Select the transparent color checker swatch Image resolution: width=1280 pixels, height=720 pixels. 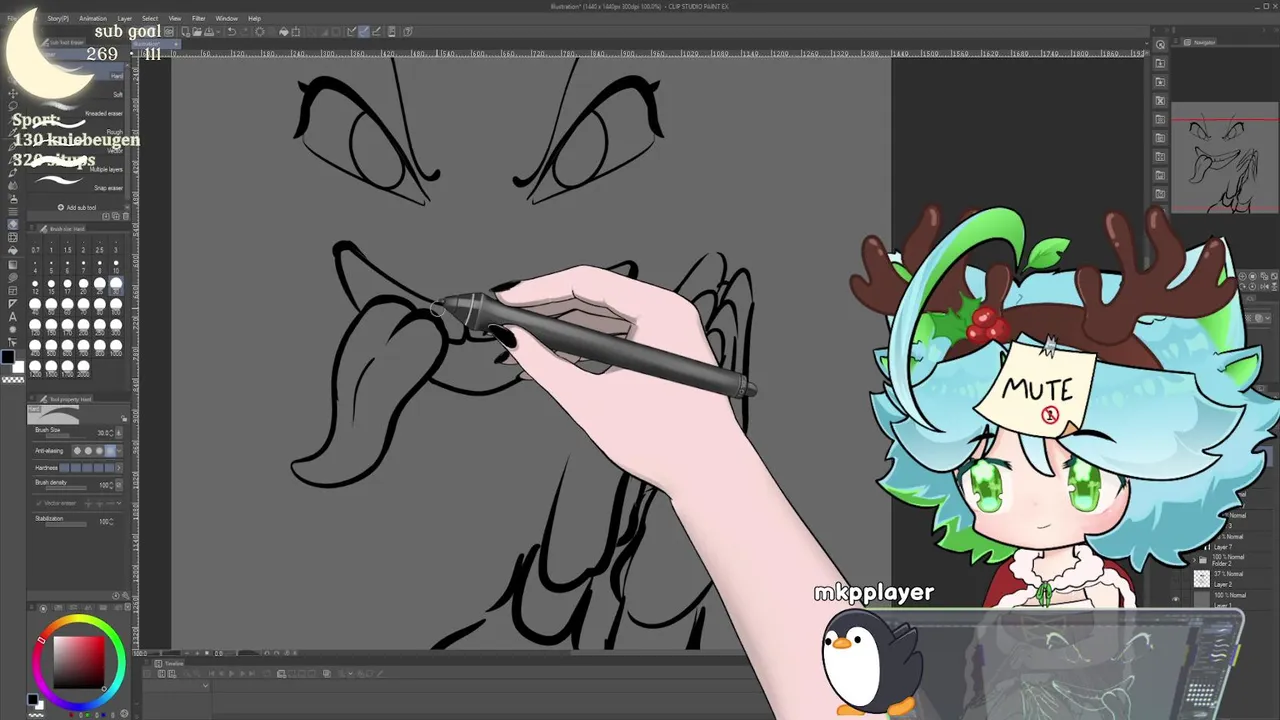(x=11, y=379)
